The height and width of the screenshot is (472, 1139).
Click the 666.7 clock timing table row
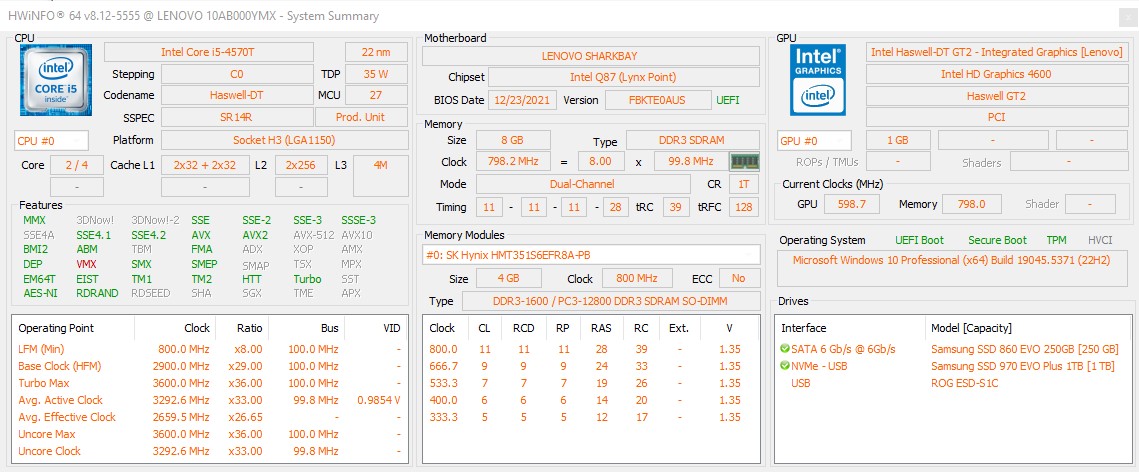coord(591,366)
